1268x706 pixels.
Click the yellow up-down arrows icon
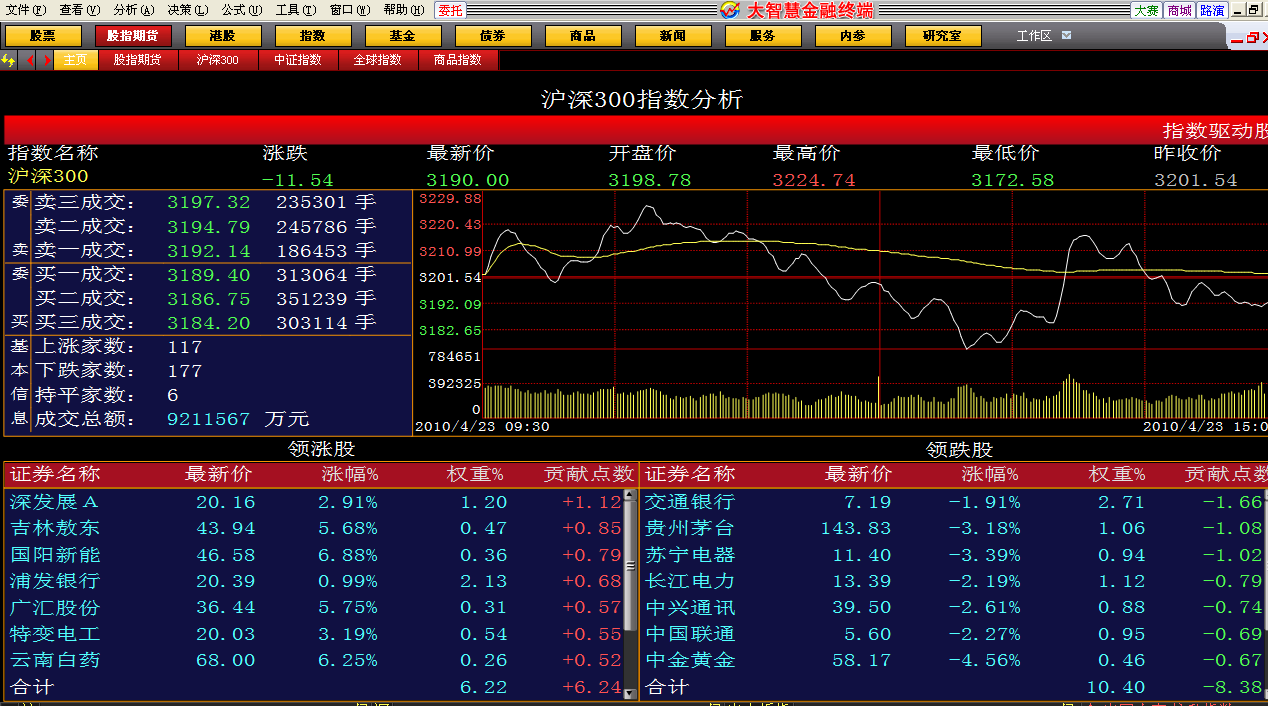point(9,60)
